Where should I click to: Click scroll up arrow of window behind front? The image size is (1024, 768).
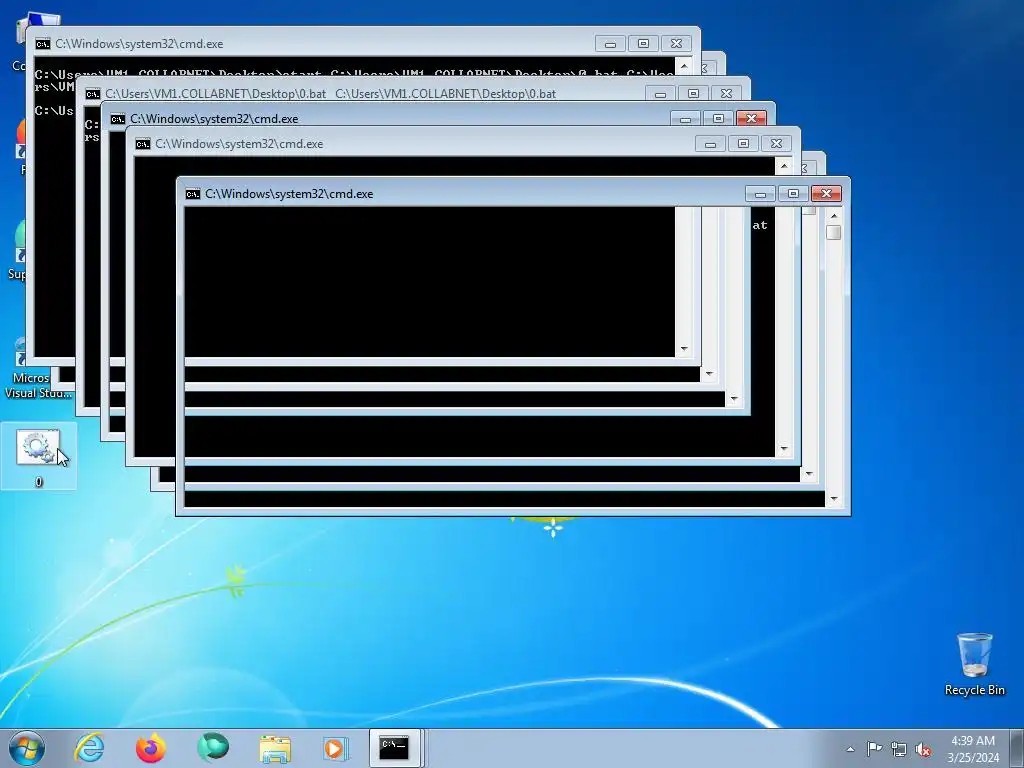(x=784, y=166)
